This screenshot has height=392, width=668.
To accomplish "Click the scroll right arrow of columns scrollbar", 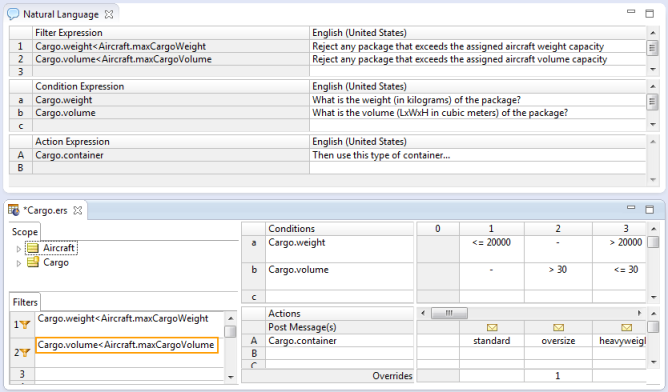I will tap(639, 313).
